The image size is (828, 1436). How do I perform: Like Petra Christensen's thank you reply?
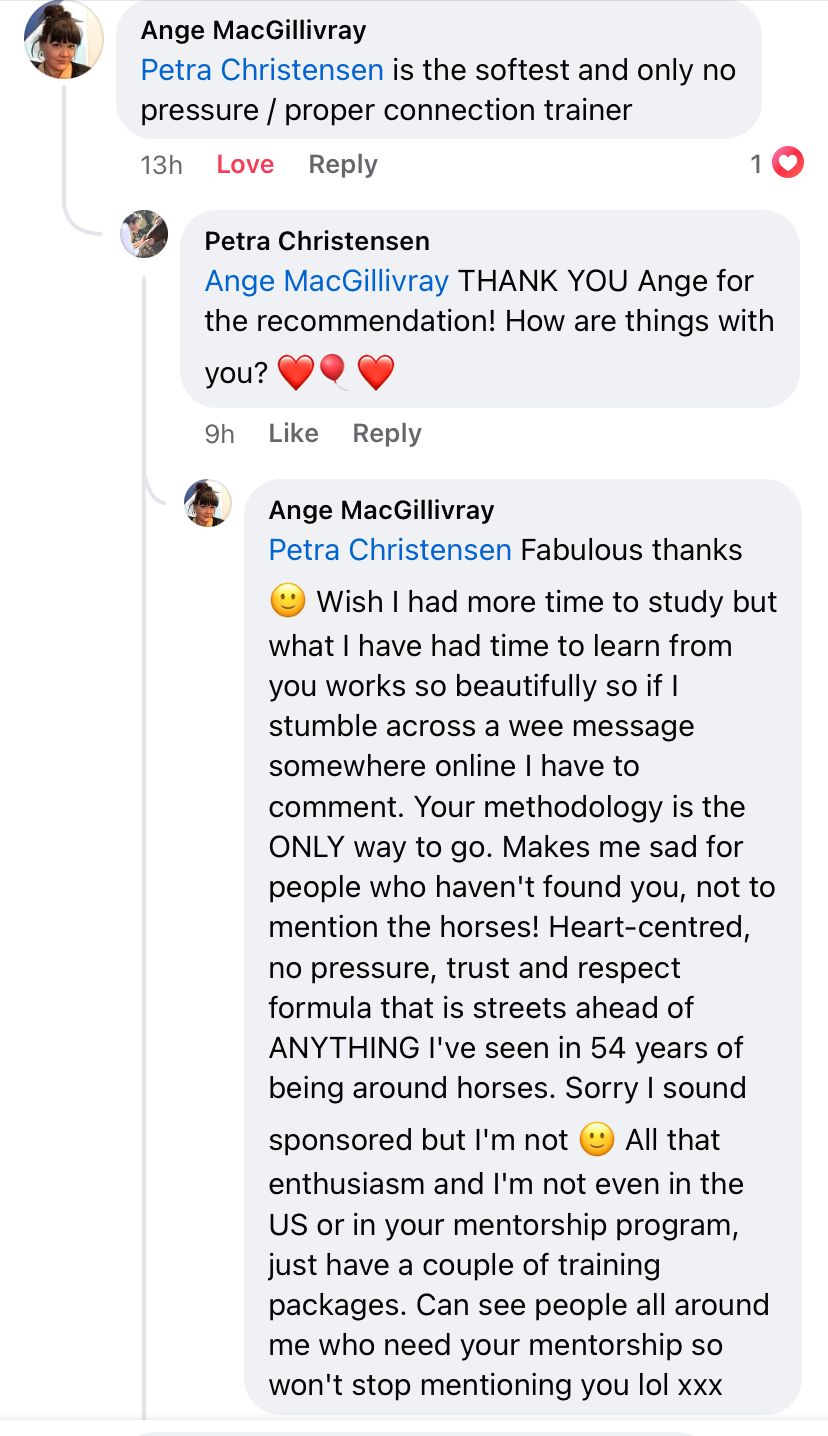coord(293,433)
